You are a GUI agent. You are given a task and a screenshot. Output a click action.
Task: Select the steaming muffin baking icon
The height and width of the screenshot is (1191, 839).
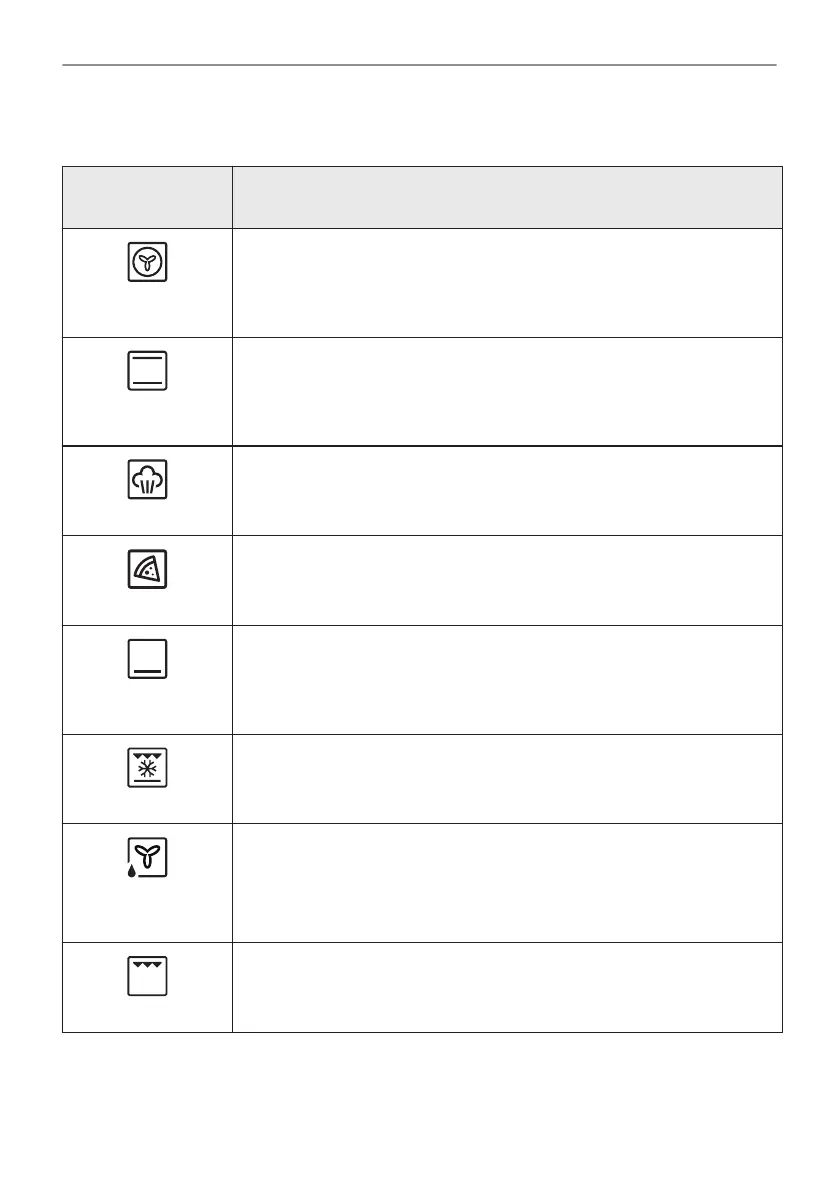point(147,478)
